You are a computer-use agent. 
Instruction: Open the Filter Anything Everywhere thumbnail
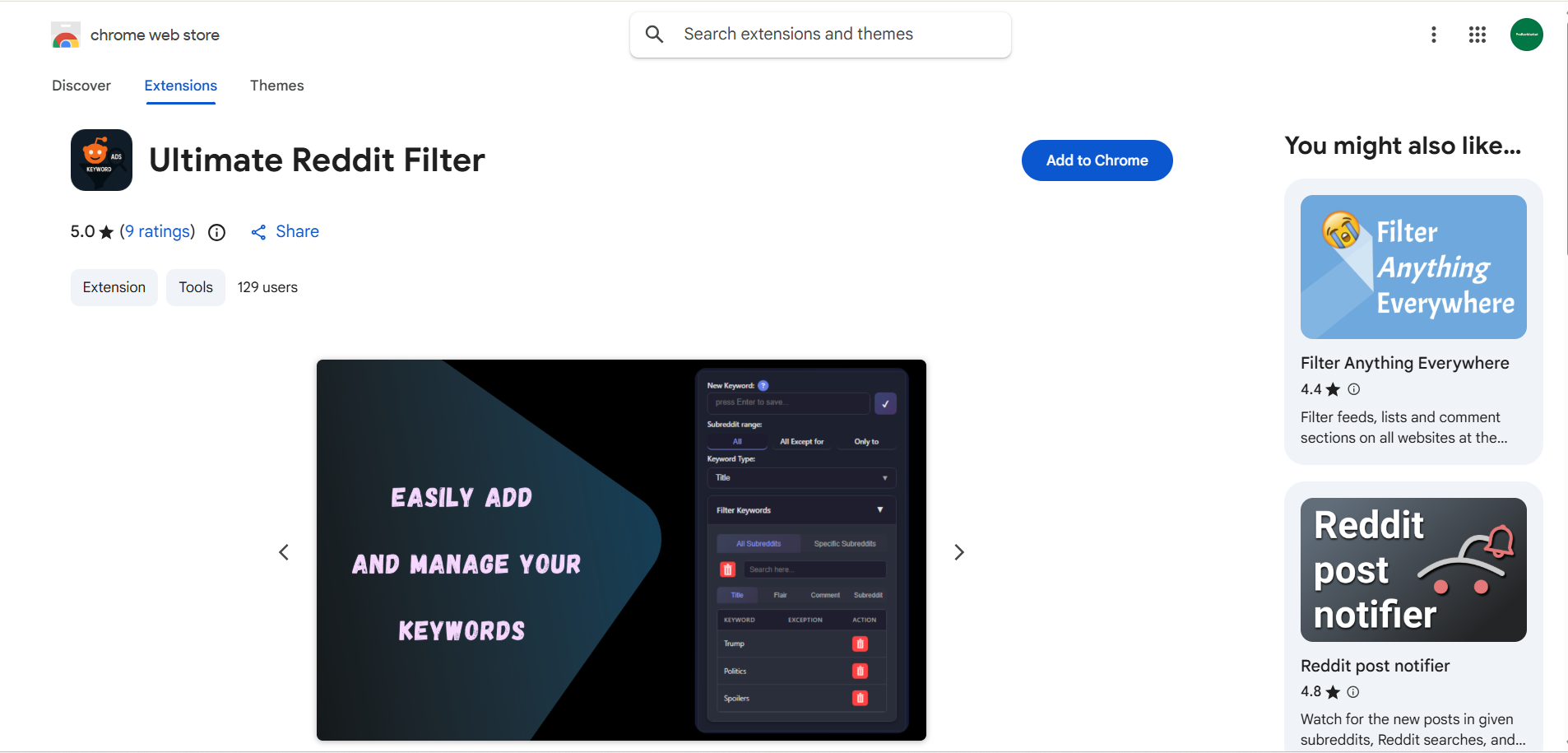pyautogui.click(x=1413, y=267)
